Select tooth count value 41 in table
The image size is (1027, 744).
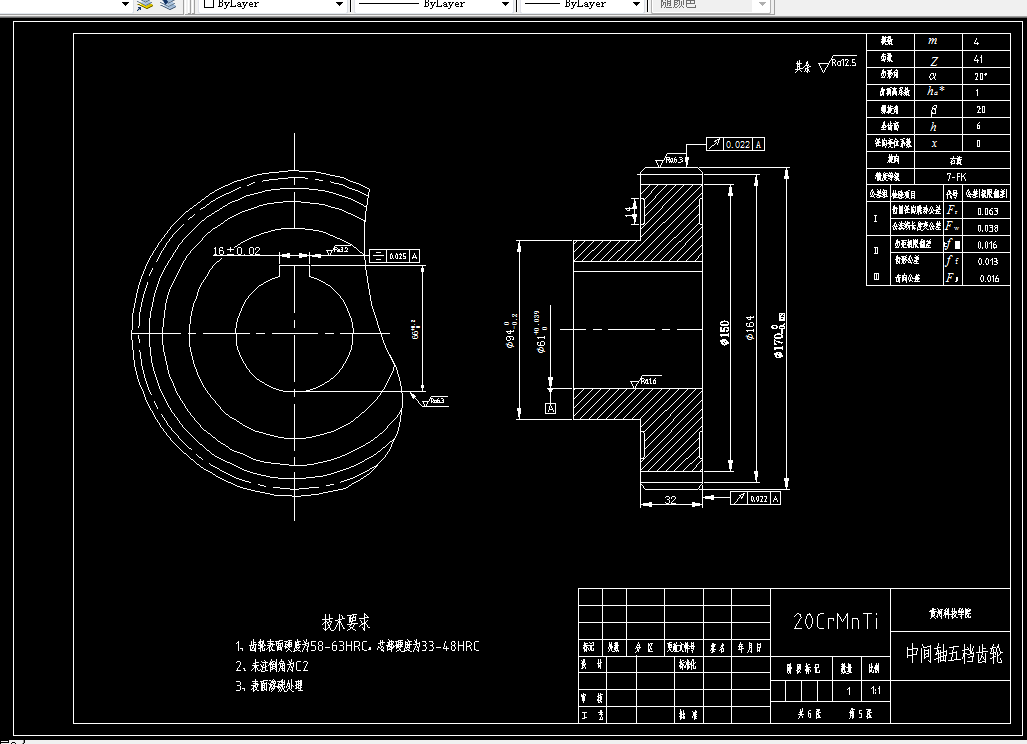click(978, 59)
